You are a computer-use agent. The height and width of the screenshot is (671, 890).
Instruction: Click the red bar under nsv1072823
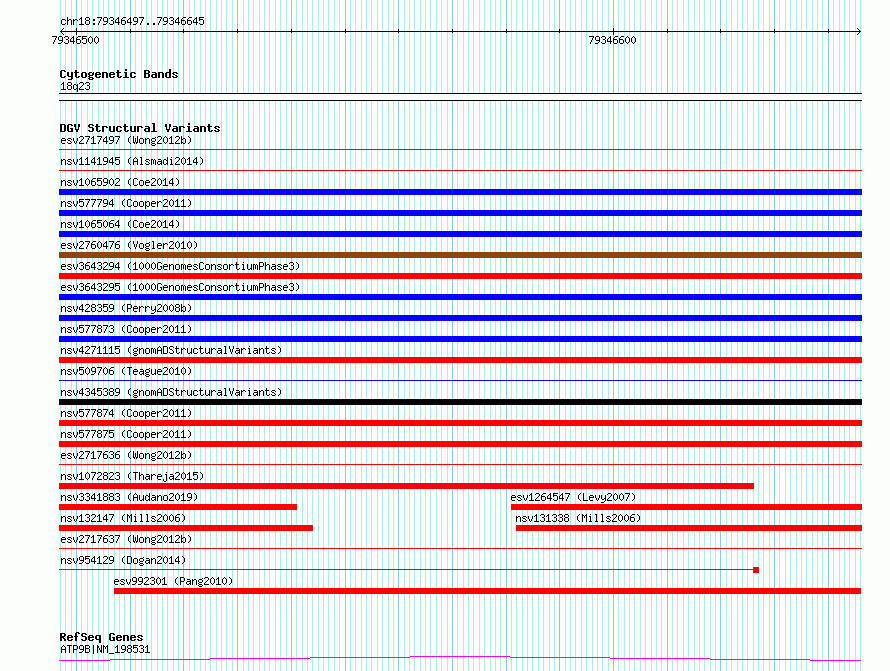[406, 486]
